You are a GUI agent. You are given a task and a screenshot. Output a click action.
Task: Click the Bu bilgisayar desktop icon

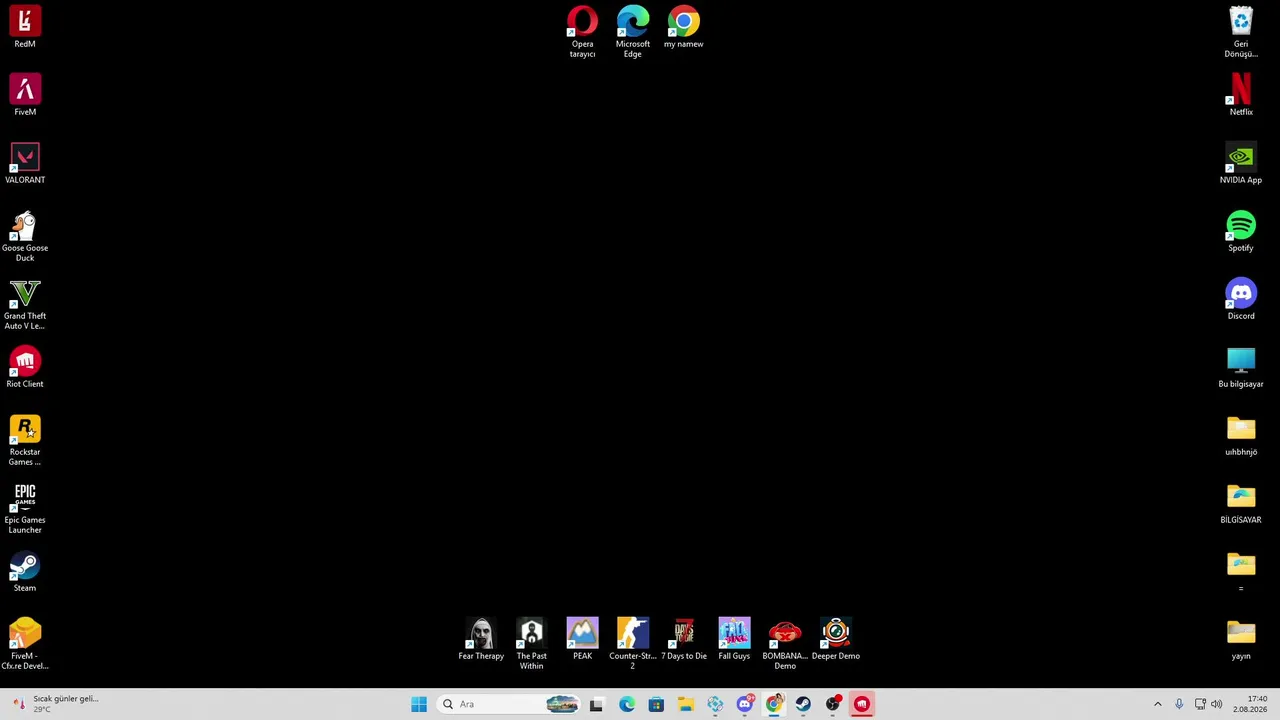coord(1241,367)
